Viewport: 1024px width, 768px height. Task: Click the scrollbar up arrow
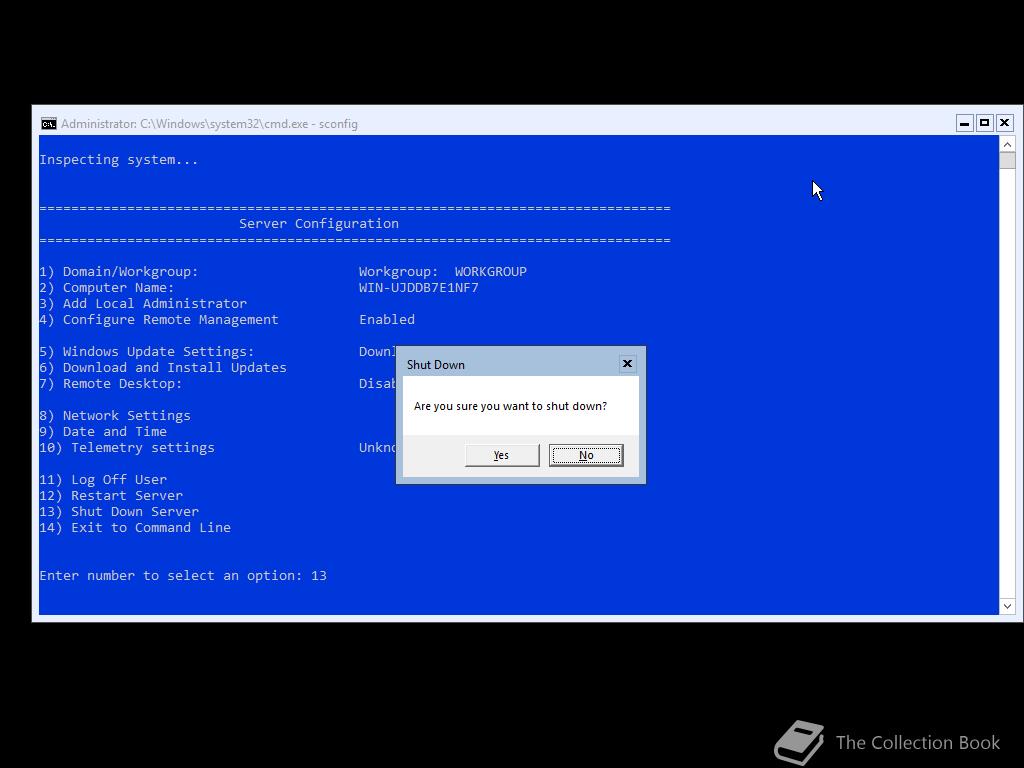click(x=1007, y=144)
